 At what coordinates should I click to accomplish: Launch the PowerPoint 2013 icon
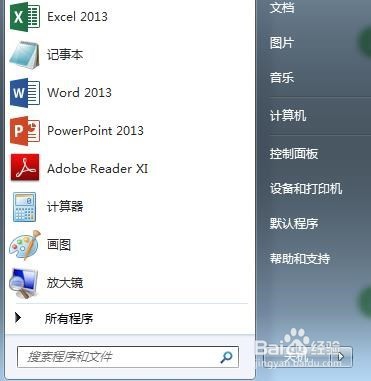(x=25, y=131)
